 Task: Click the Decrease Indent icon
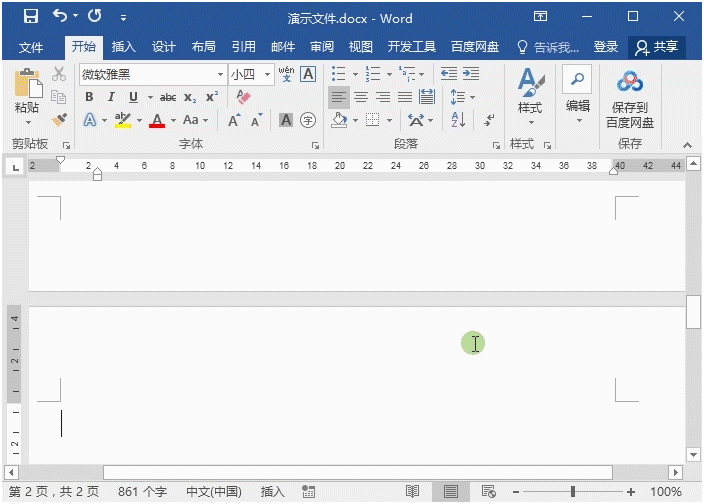[449, 73]
